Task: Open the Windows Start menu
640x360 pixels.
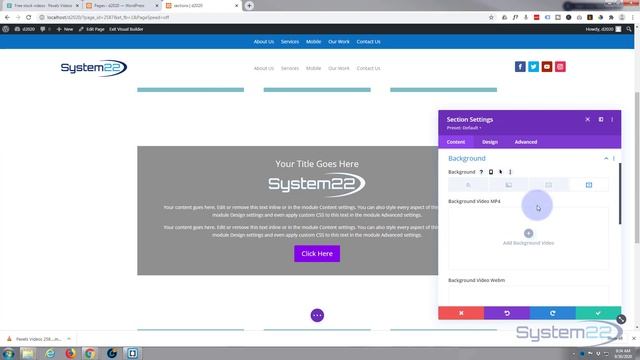Action: click(8, 353)
